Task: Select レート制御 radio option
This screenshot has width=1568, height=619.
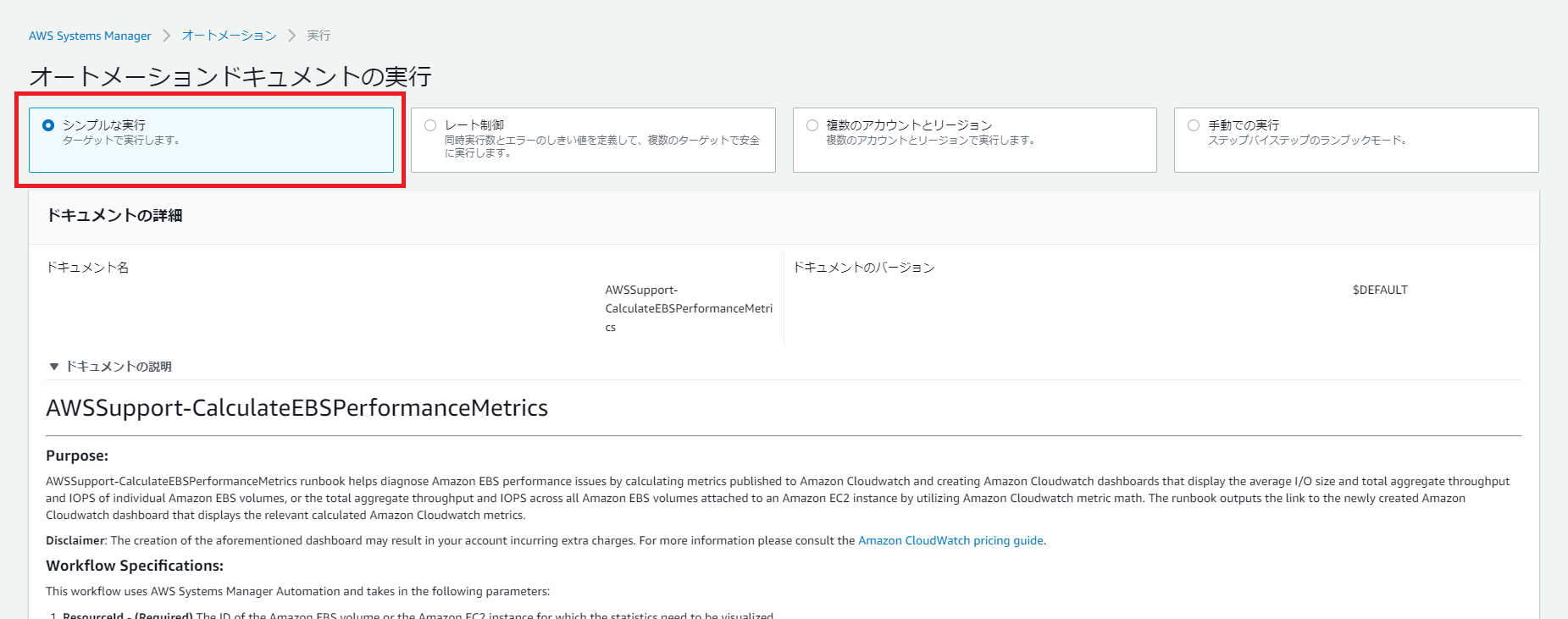Action: 430,125
